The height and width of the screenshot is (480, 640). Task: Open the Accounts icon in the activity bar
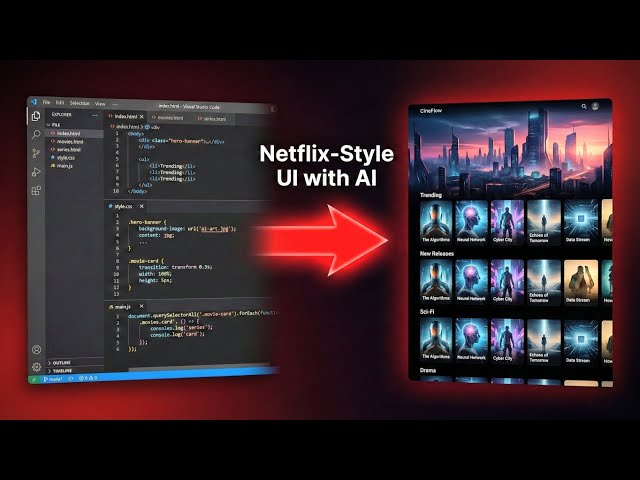[x=36, y=349]
